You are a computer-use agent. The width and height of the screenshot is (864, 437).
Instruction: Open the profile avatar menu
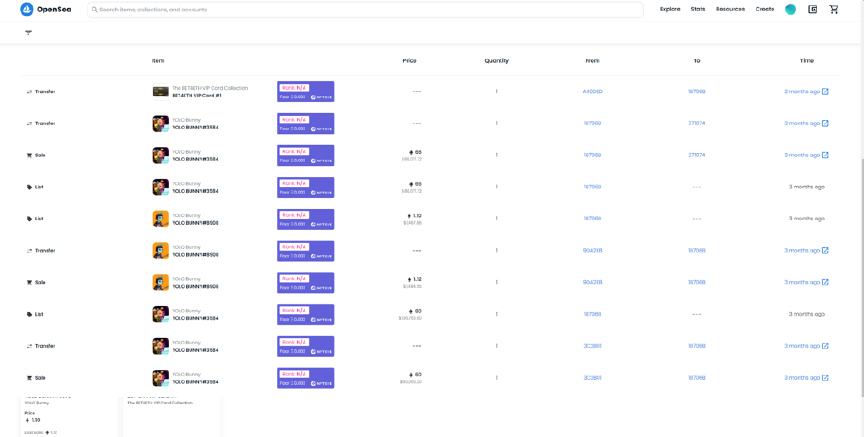tap(790, 9)
